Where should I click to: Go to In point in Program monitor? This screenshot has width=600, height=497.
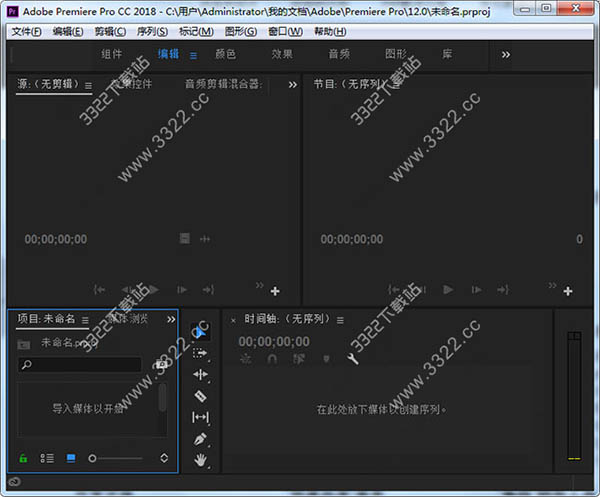pos(394,290)
